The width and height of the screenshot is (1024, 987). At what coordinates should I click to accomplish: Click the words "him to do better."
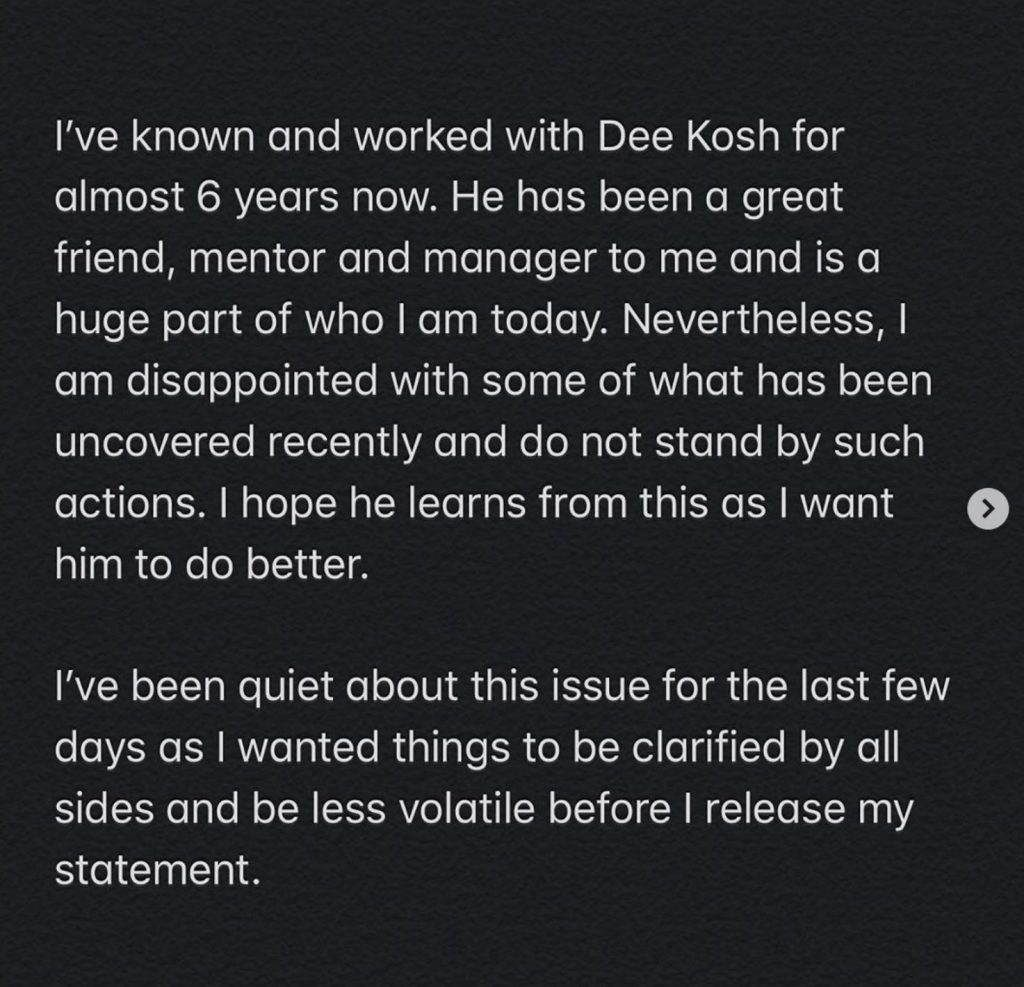pos(212,564)
